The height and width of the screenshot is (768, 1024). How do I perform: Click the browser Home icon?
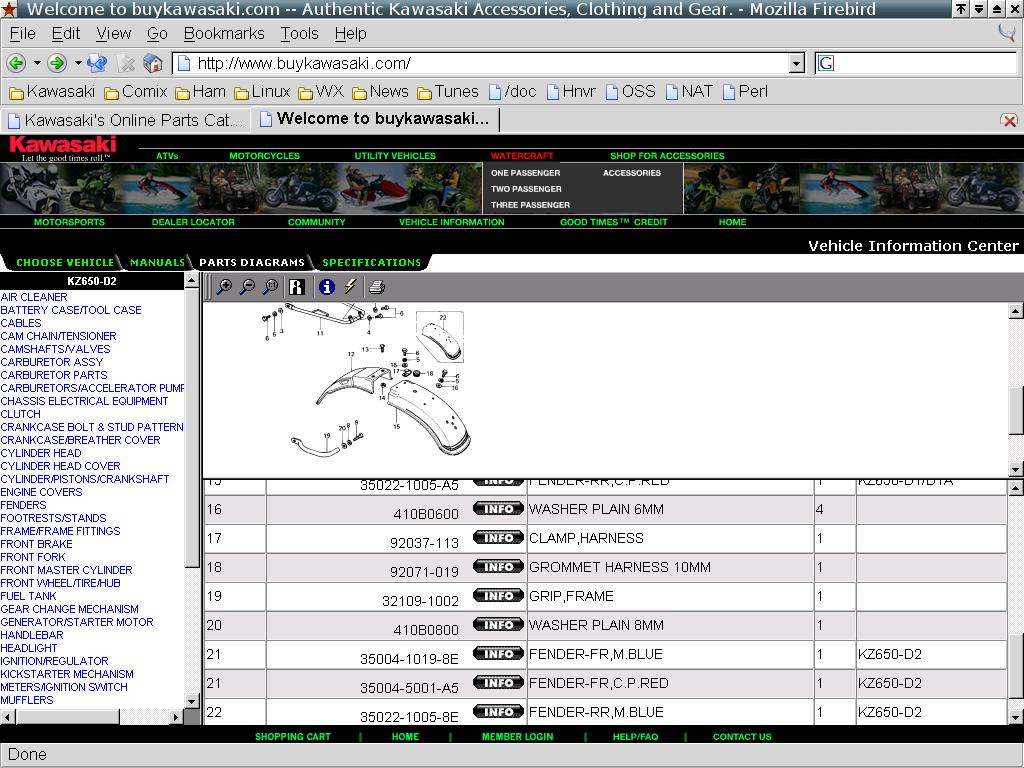pos(153,63)
